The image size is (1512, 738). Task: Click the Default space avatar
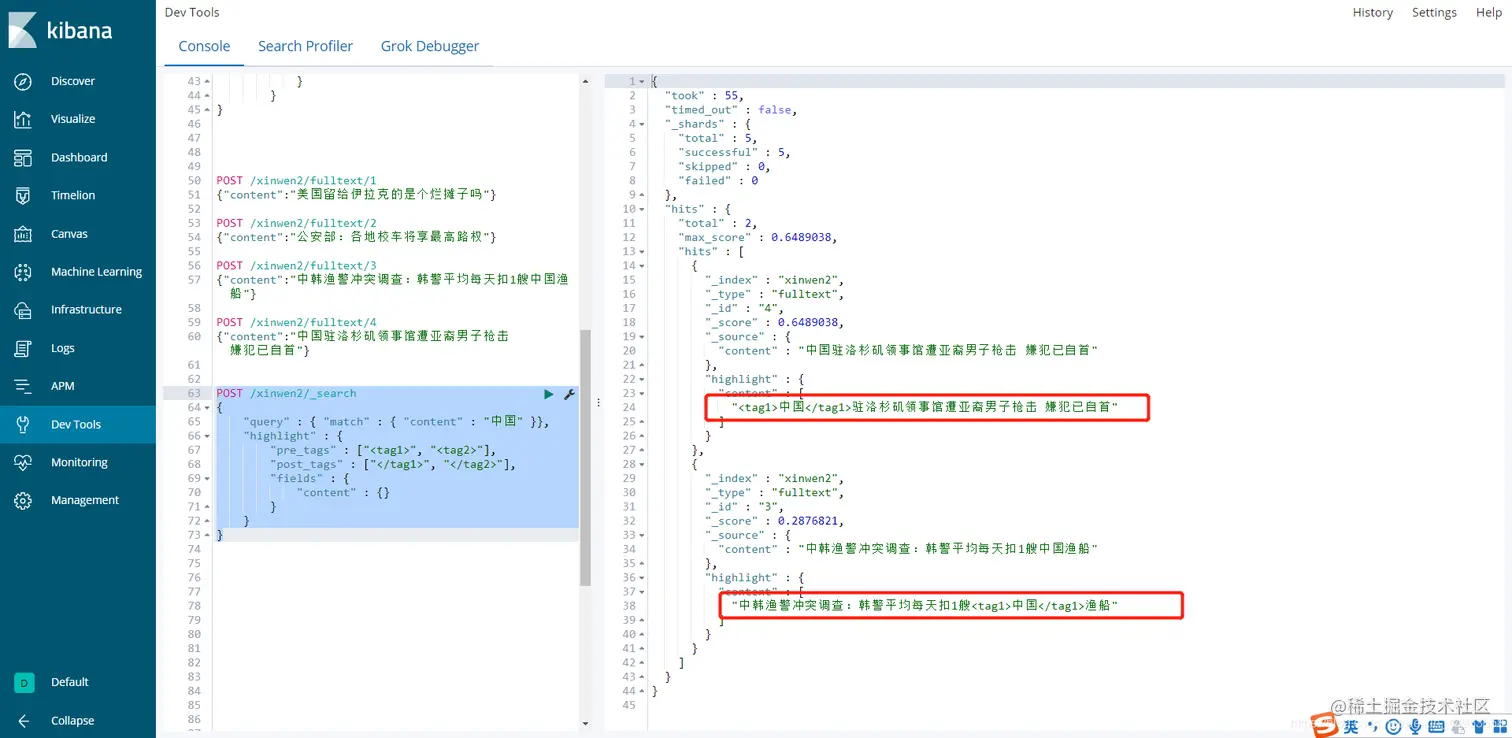(x=23, y=682)
